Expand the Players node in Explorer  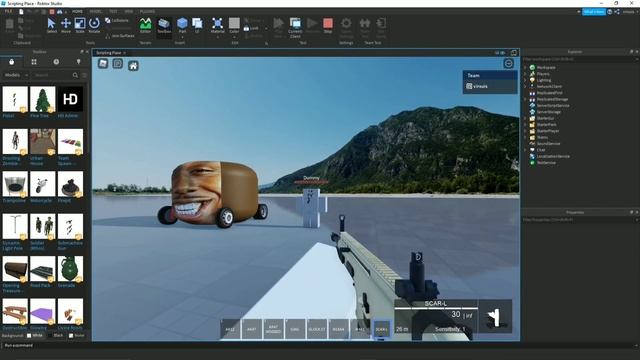[x=526, y=74]
